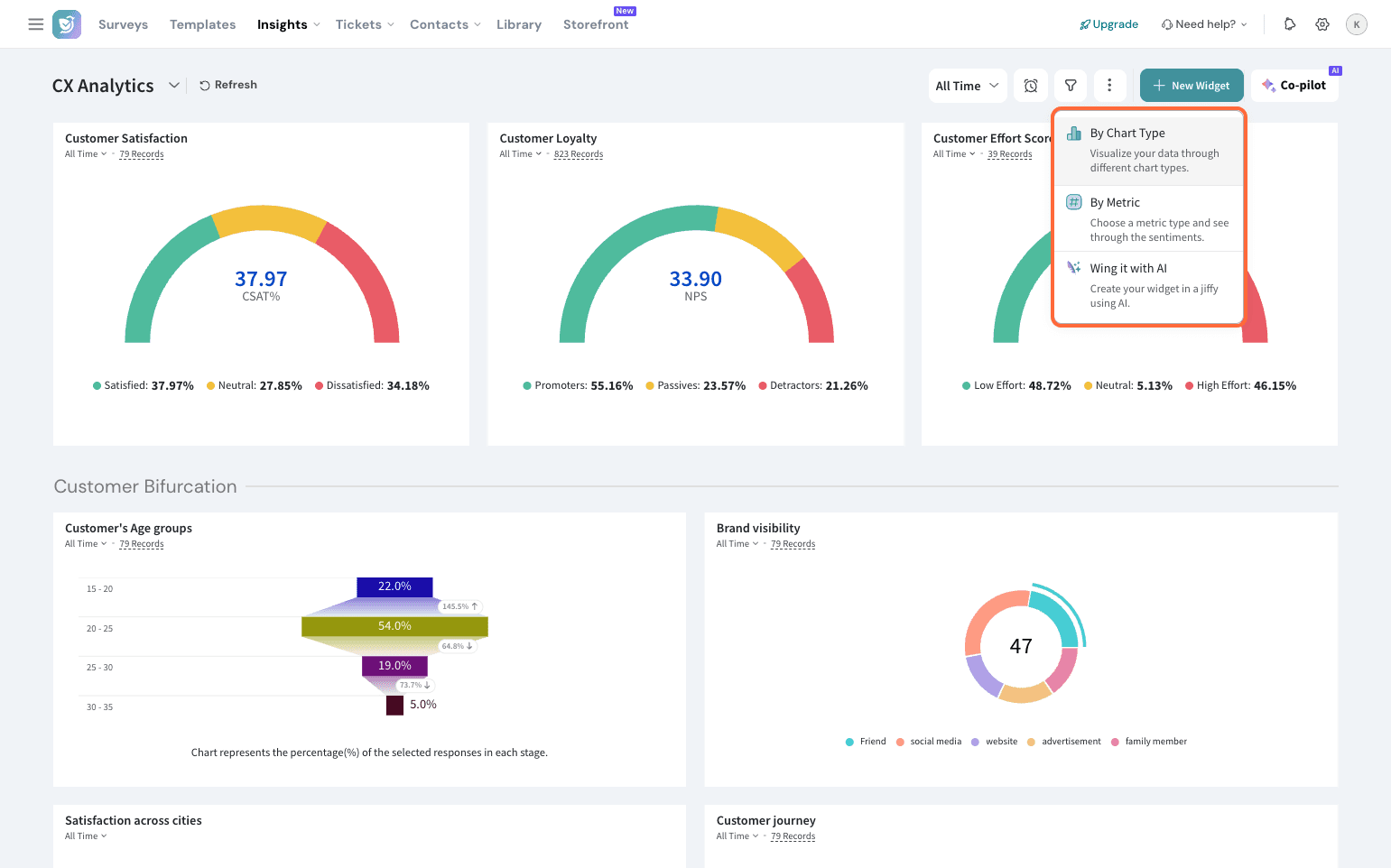This screenshot has width=1391, height=868.
Task: Open the All Time date range dropdown
Action: point(967,86)
